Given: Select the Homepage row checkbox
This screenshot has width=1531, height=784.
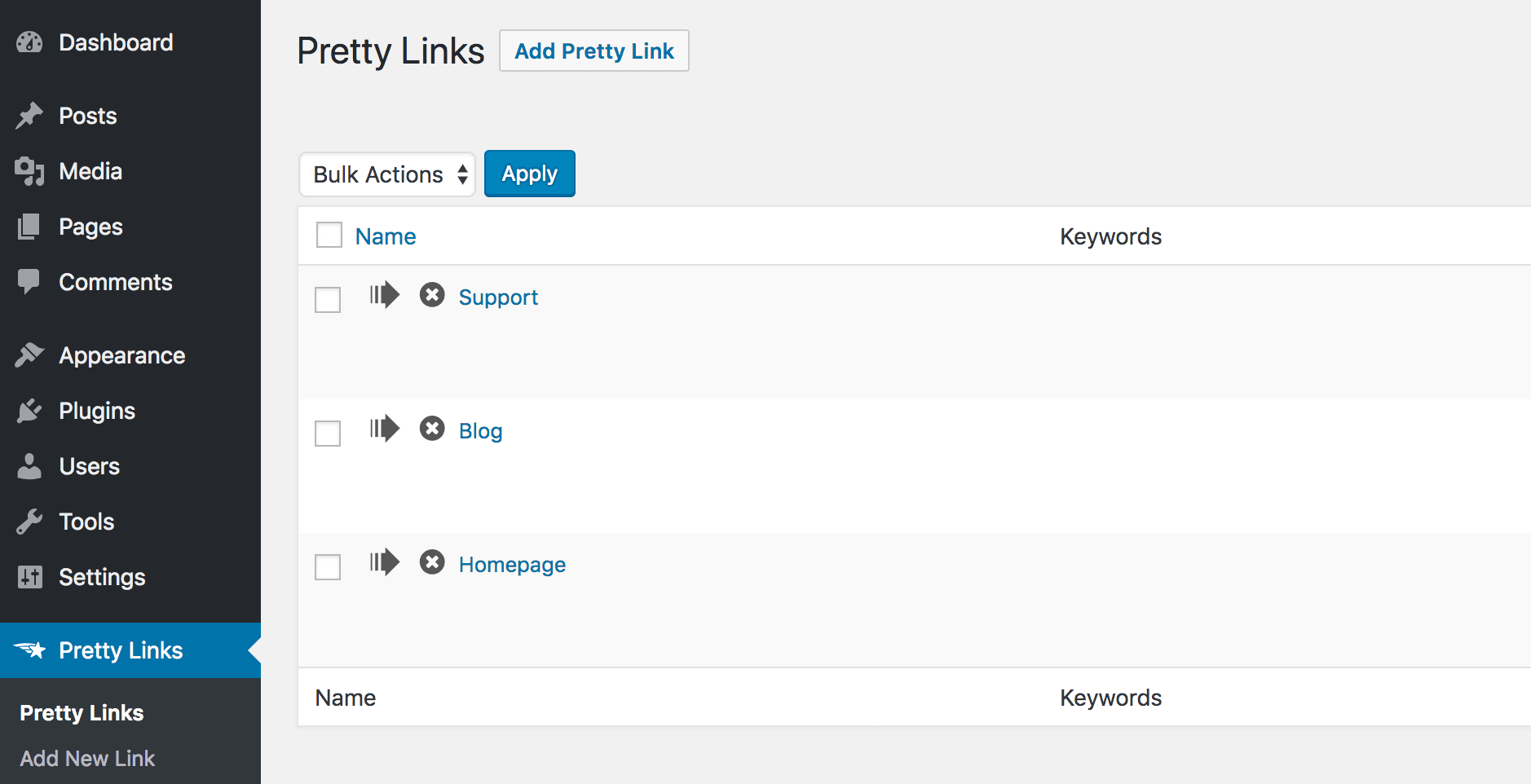Looking at the screenshot, I should [x=328, y=567].
